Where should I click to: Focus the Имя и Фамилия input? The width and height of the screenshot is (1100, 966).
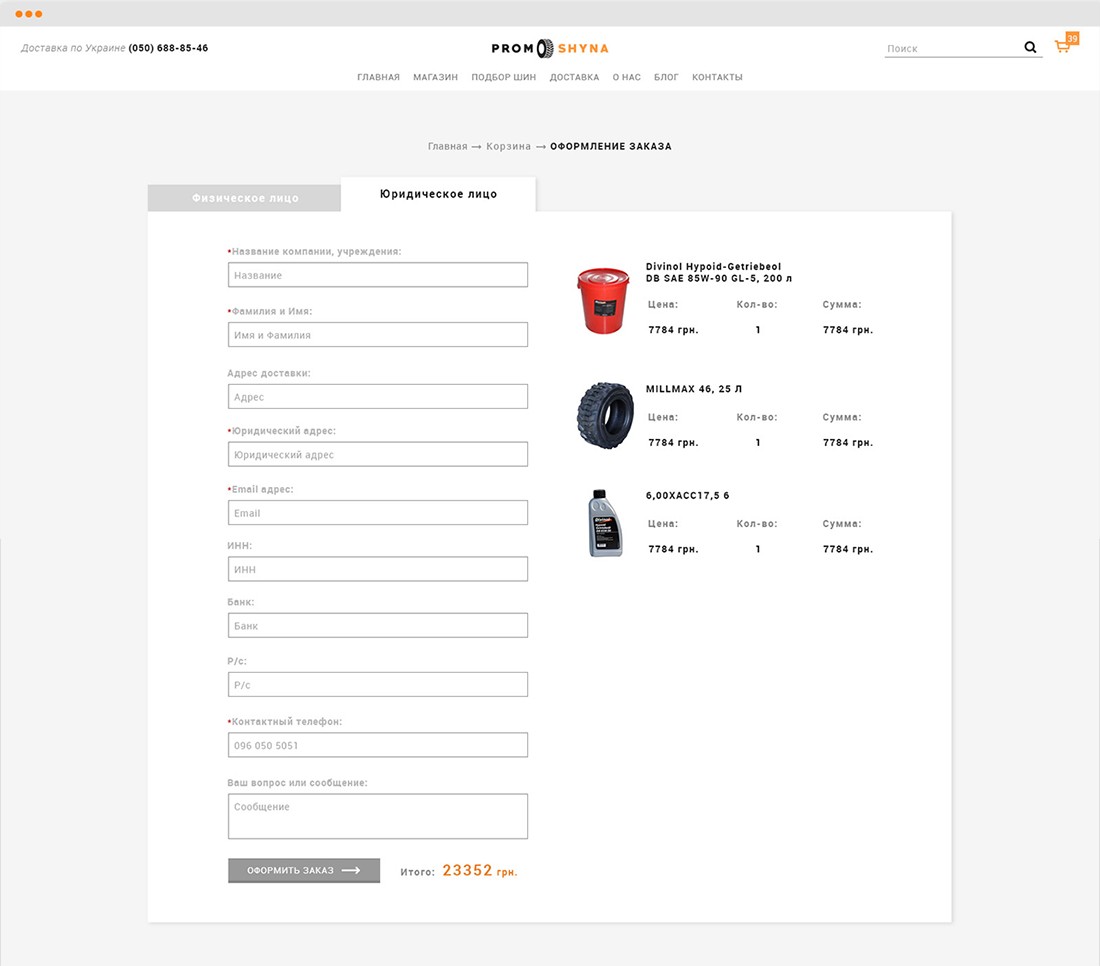(377, 335)
